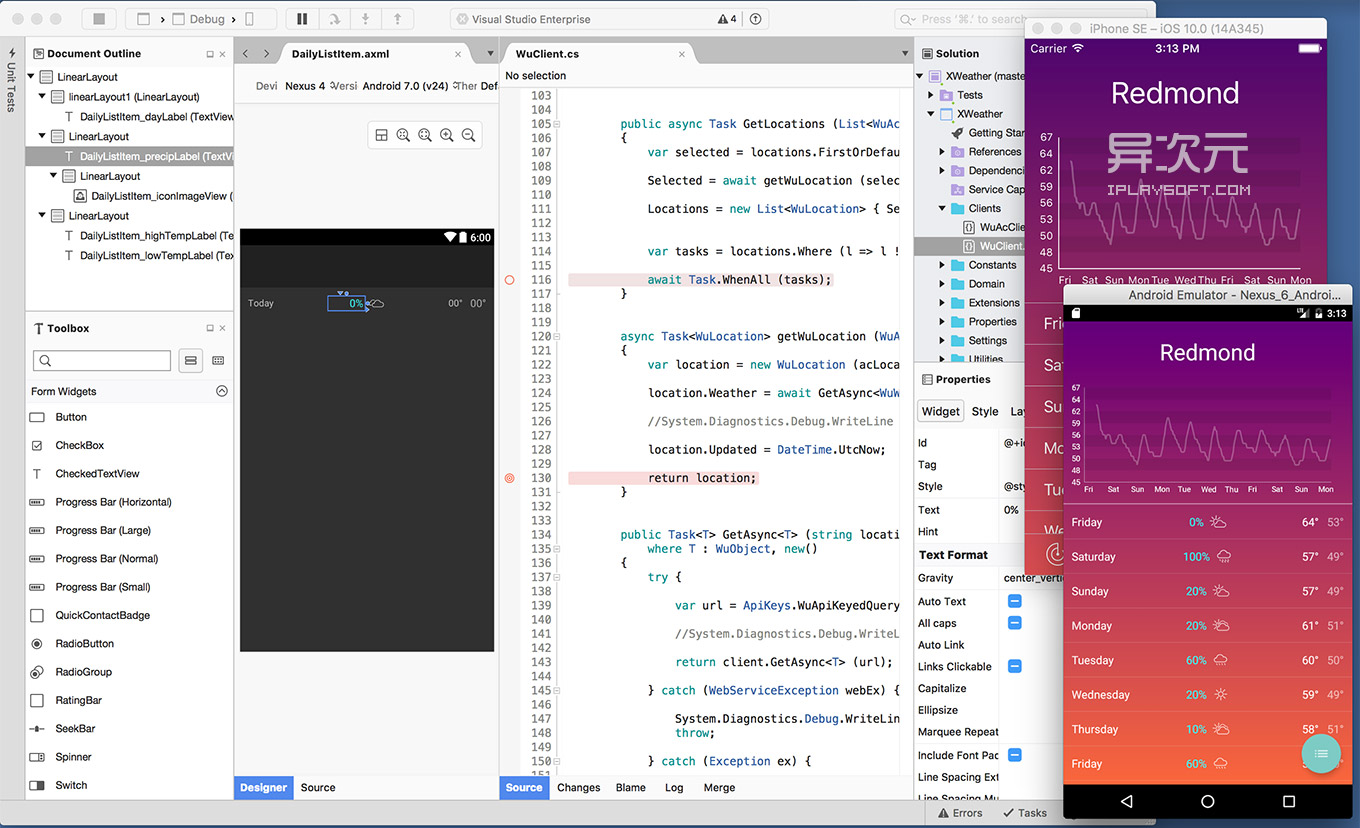Expand the Constants folder in Solution pad
The height and width of the screenshot is (828, 1360).
click(x=942, y=264)
